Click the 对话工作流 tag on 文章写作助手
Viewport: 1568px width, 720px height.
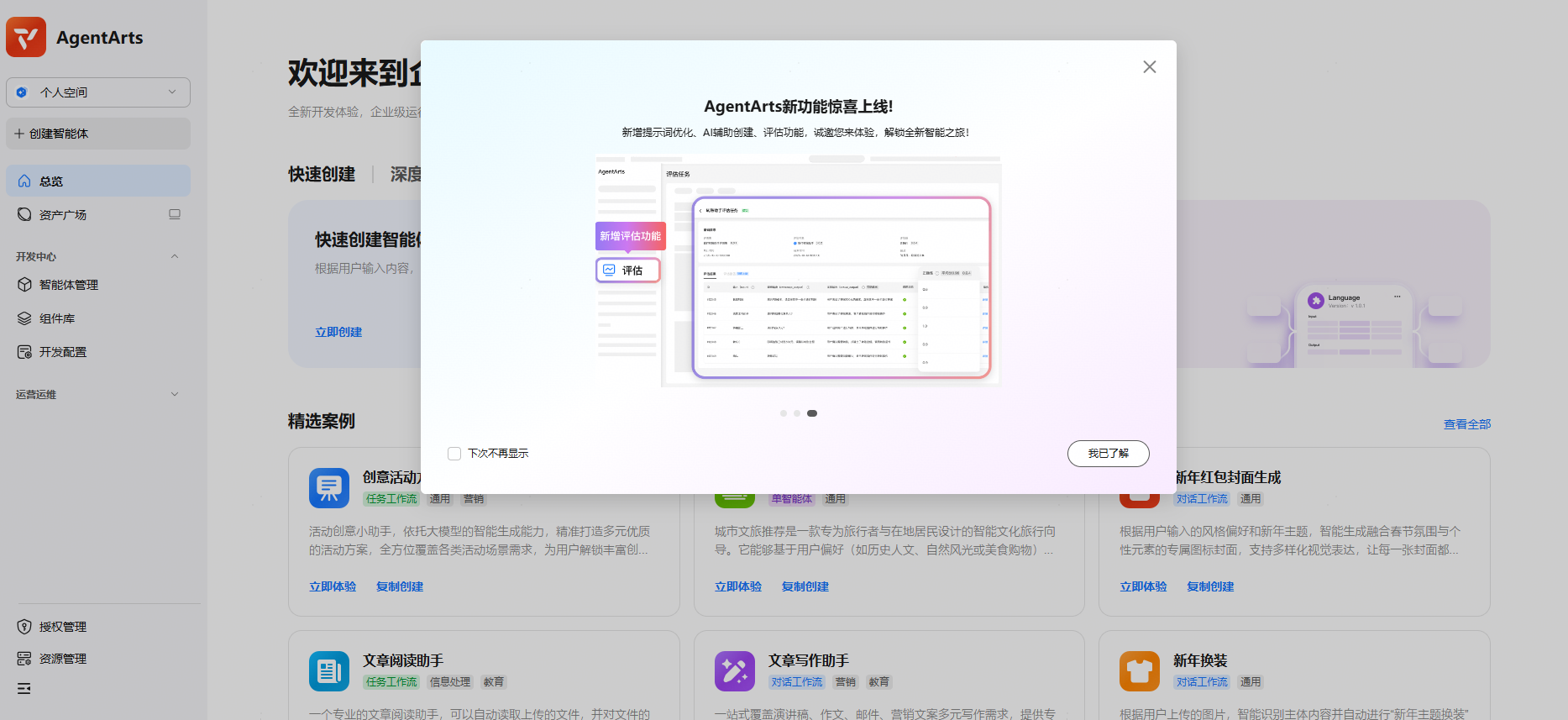point(797,682)
